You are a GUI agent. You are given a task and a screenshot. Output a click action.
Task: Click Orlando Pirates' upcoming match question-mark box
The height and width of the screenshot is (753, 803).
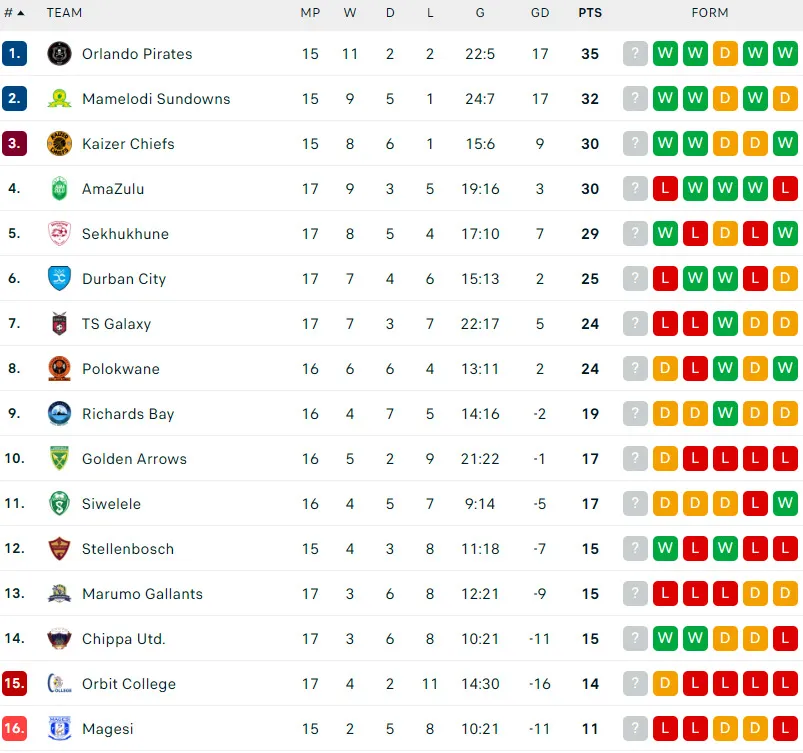pyautogui.click(x=635, y=54)
